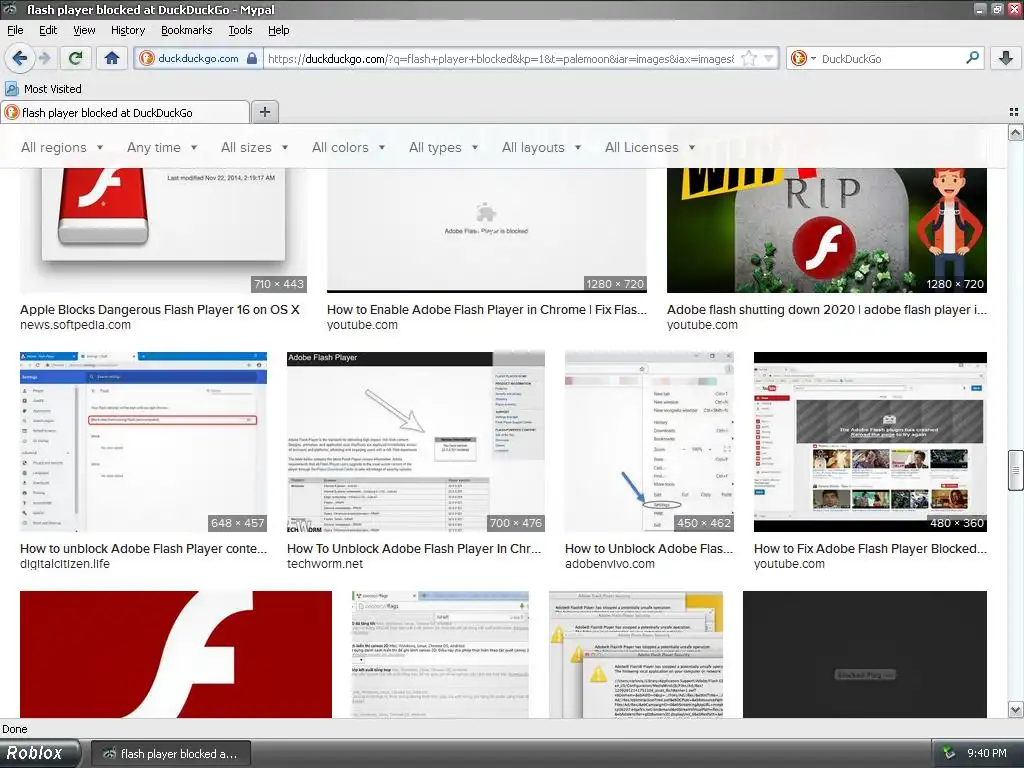This screenshot has width=1024, height=768.
Task: Open the stacked Flash warning dialogs thumbnail
Action: pyautogui.click(x=636, y=654)
